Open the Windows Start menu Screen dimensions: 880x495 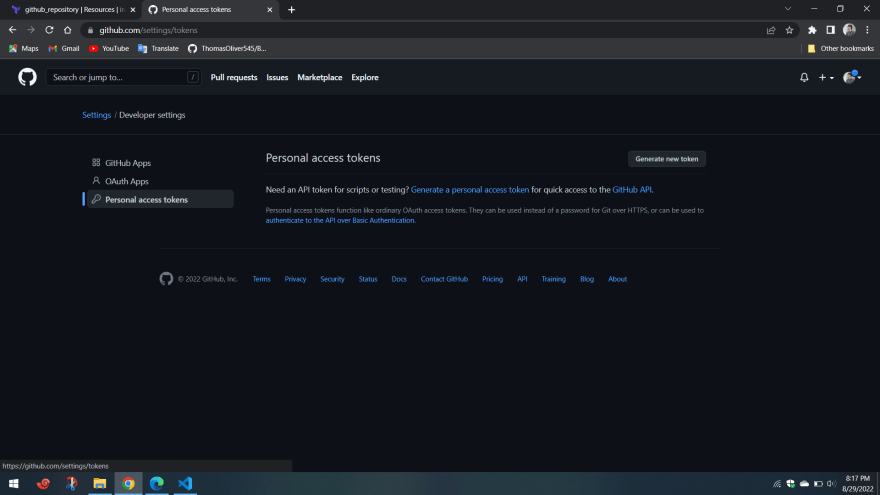point(13,483)
